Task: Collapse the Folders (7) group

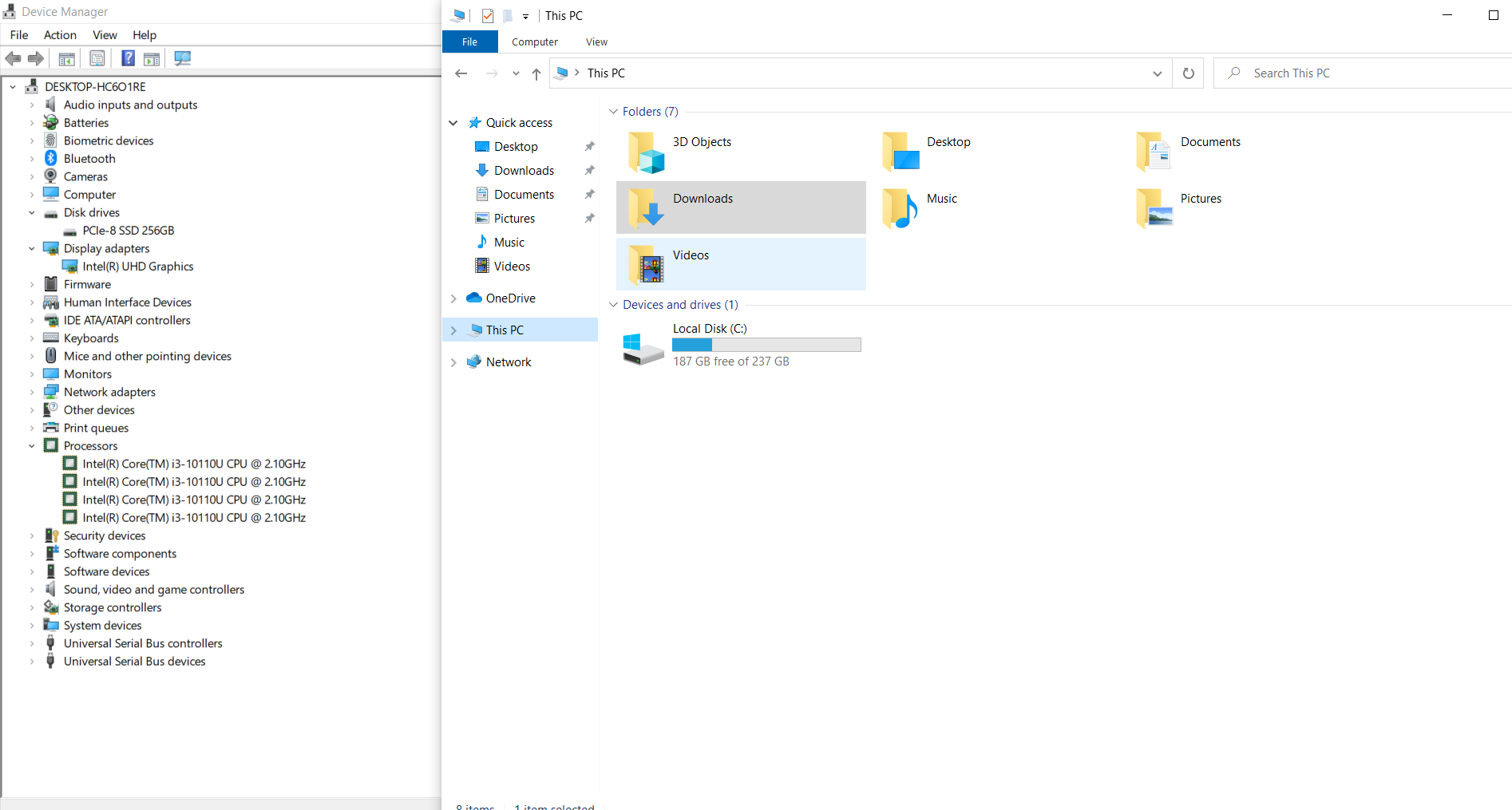Action: [x=613, y=112]
